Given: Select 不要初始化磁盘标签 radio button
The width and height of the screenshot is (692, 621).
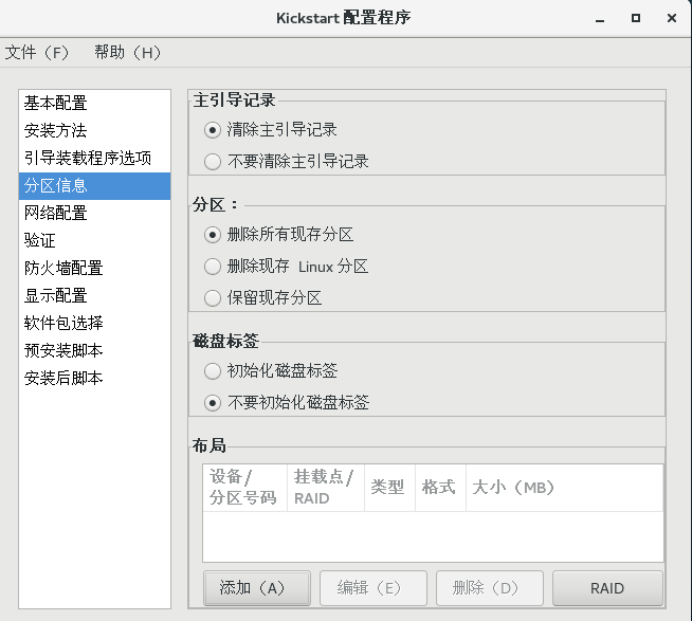Looking at the screenshot, I should click(x=212, y=403).
